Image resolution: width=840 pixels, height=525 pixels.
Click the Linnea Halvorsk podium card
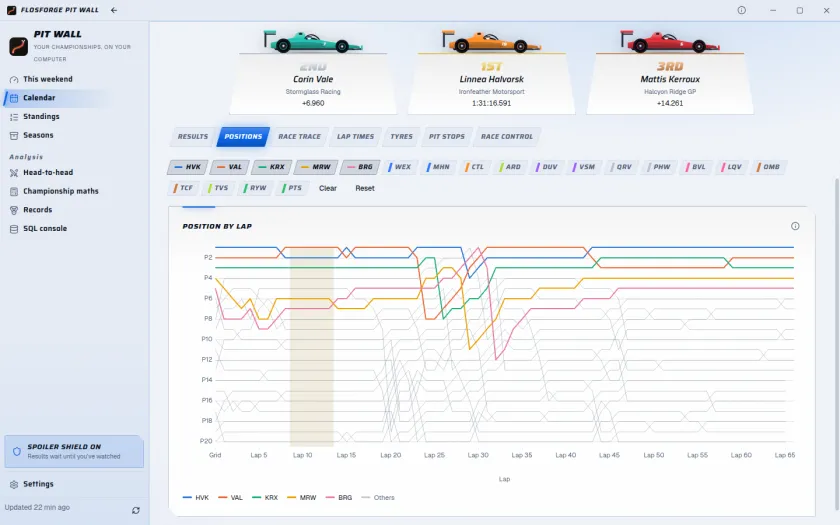[x=491, y=84]
